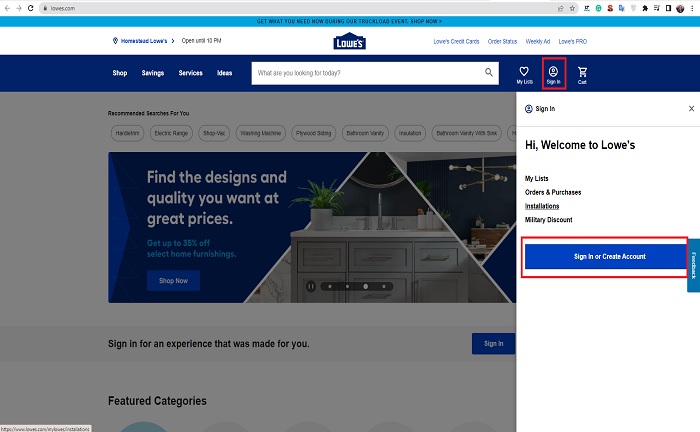The width and height of the screenshot is (700, 432).
Task: Open the Feedback side tab
Action: tap(693, 266)
